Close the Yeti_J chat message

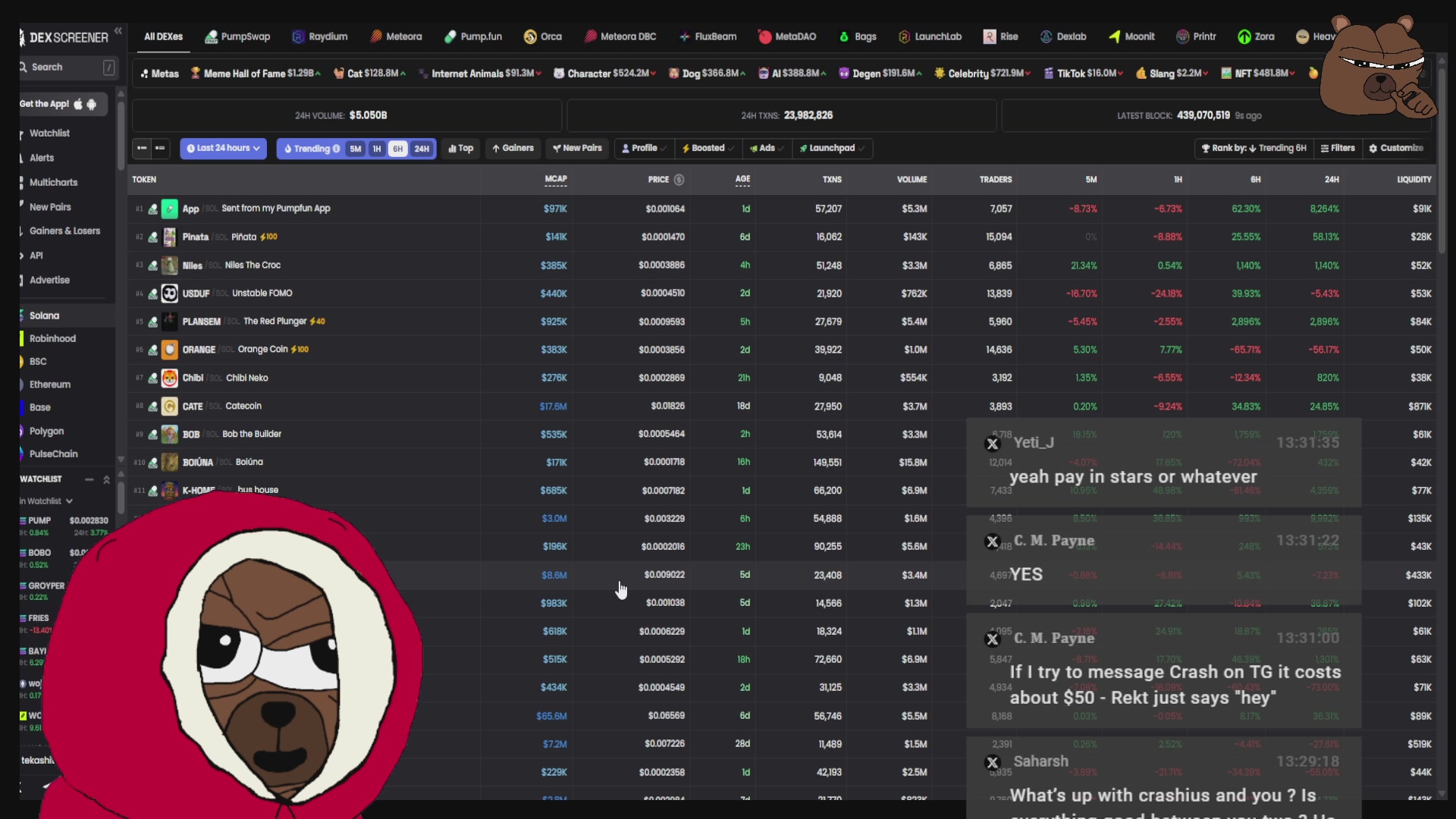coord(992,444)
